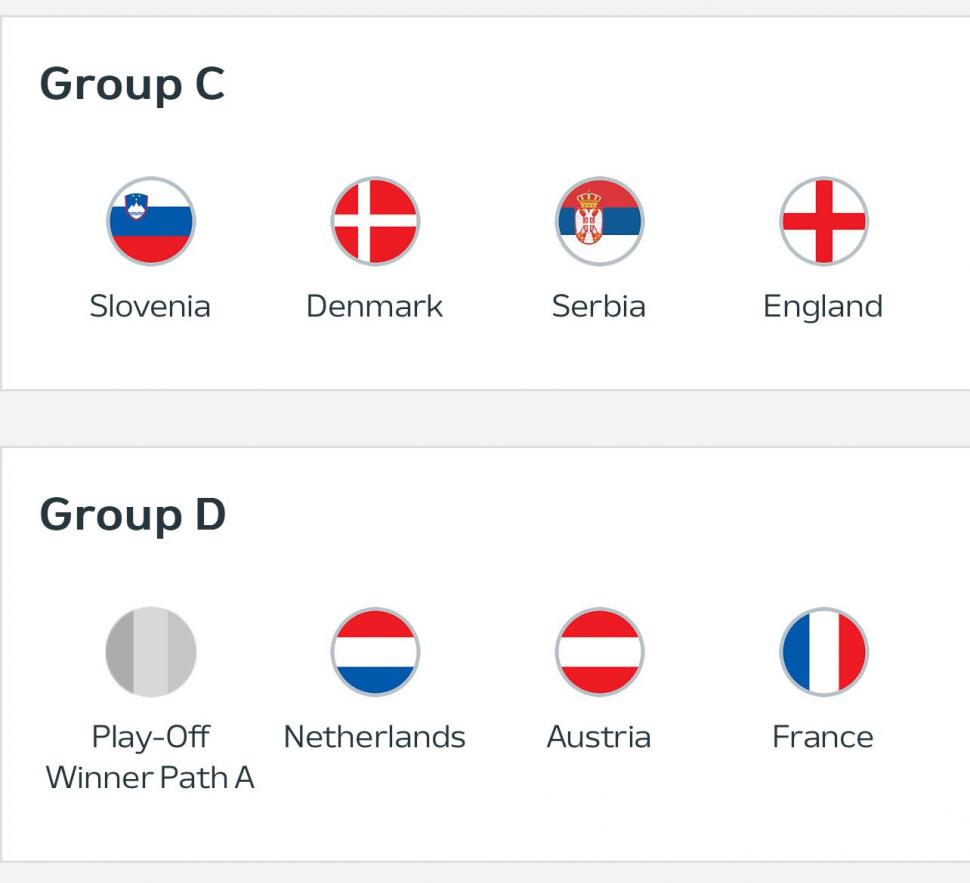
Task: Select the Austria team label
Action: 600,737
